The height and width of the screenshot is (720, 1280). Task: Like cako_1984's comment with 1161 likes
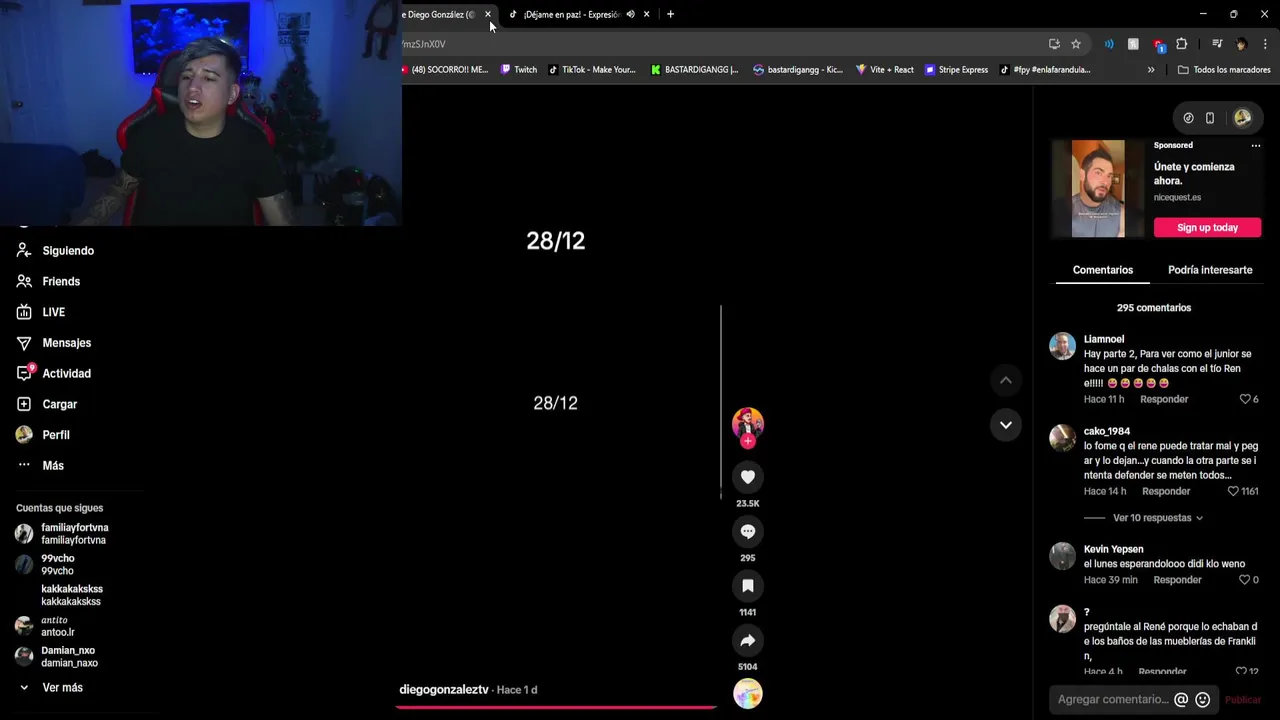(x=1233, y=491)
